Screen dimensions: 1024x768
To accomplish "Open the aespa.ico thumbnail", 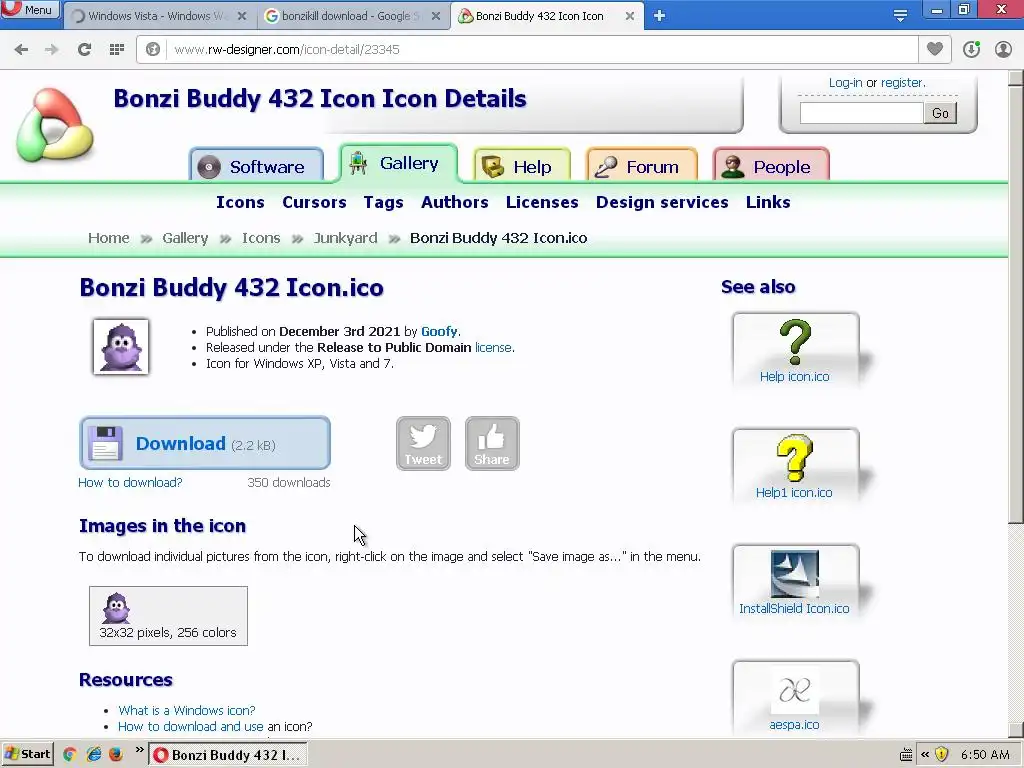I will pos(795,697).
